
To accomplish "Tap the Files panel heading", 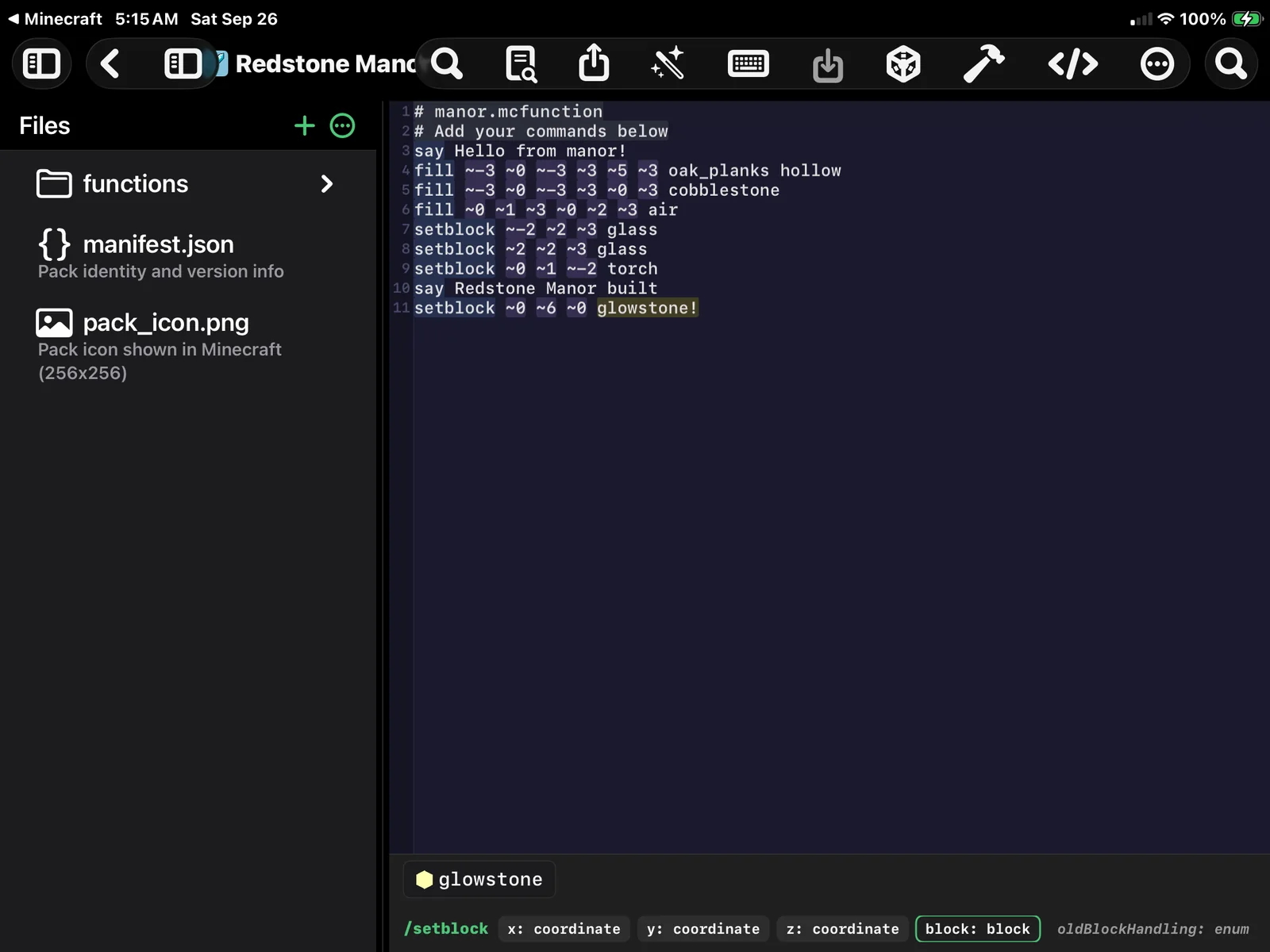I will pos(44,125).
